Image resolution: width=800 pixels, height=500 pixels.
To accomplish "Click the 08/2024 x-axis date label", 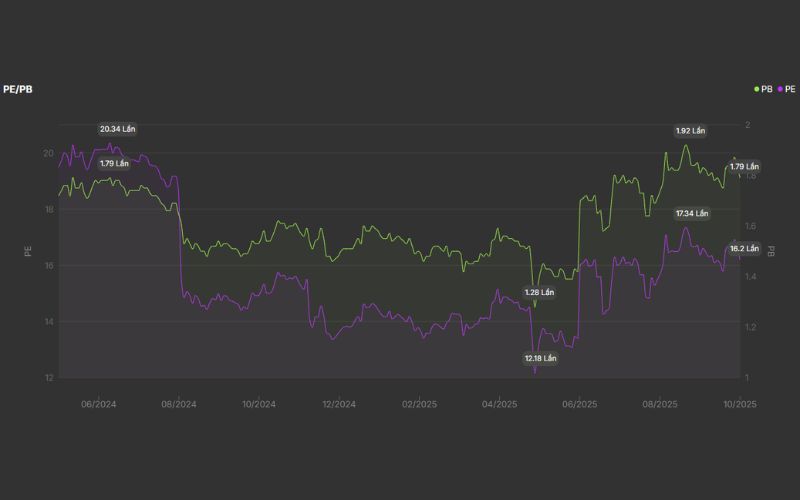I will (179, 404).
